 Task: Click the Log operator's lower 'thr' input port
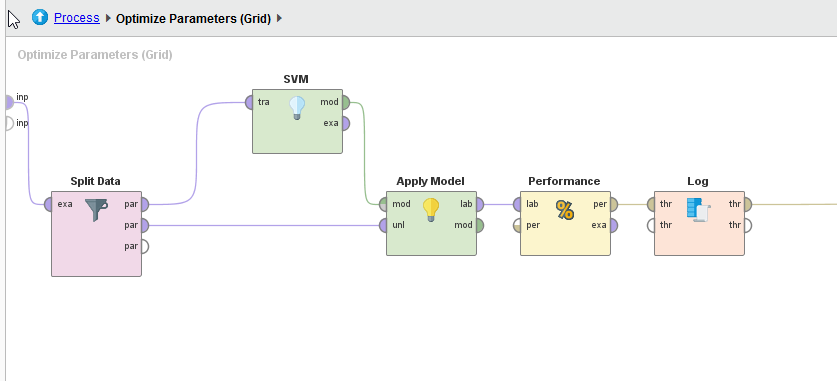[x=652, y=225]
